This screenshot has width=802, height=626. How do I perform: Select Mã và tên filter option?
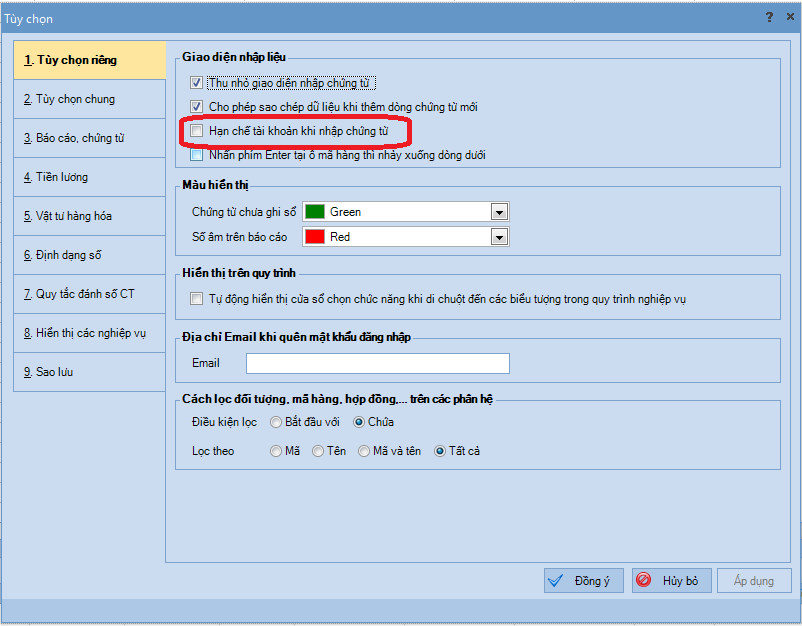click(364, 451)
